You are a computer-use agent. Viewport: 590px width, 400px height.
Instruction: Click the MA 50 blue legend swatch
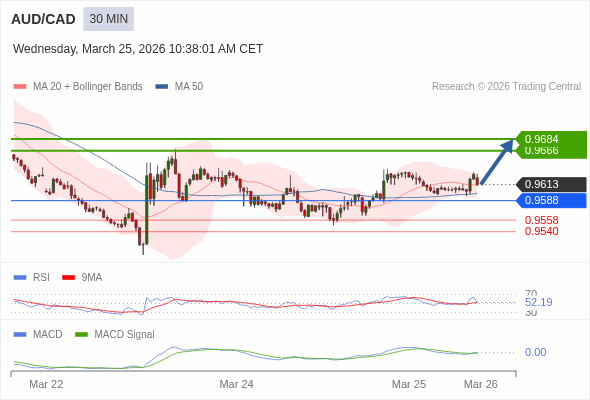click(x=162, y=87)
